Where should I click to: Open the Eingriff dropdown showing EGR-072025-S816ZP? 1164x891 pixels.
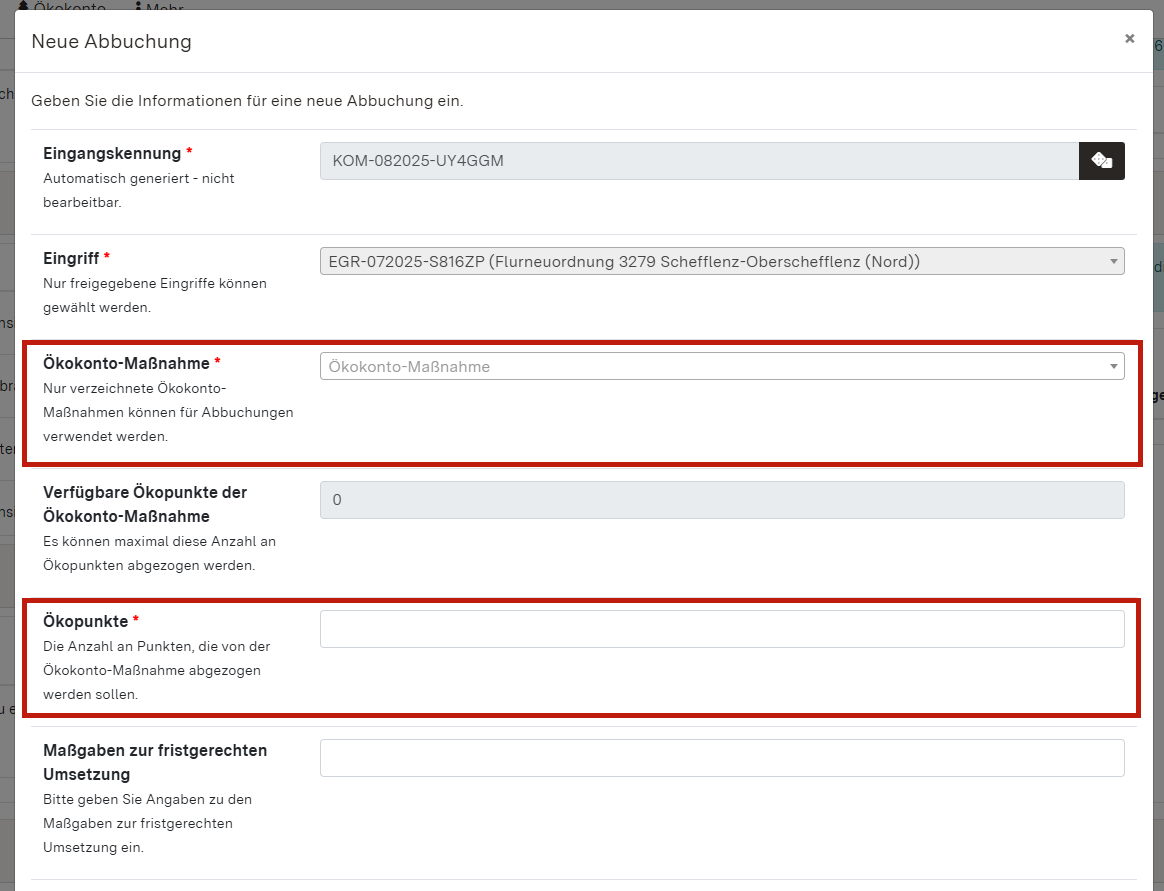pyautogui.click(x=721, y=261)
